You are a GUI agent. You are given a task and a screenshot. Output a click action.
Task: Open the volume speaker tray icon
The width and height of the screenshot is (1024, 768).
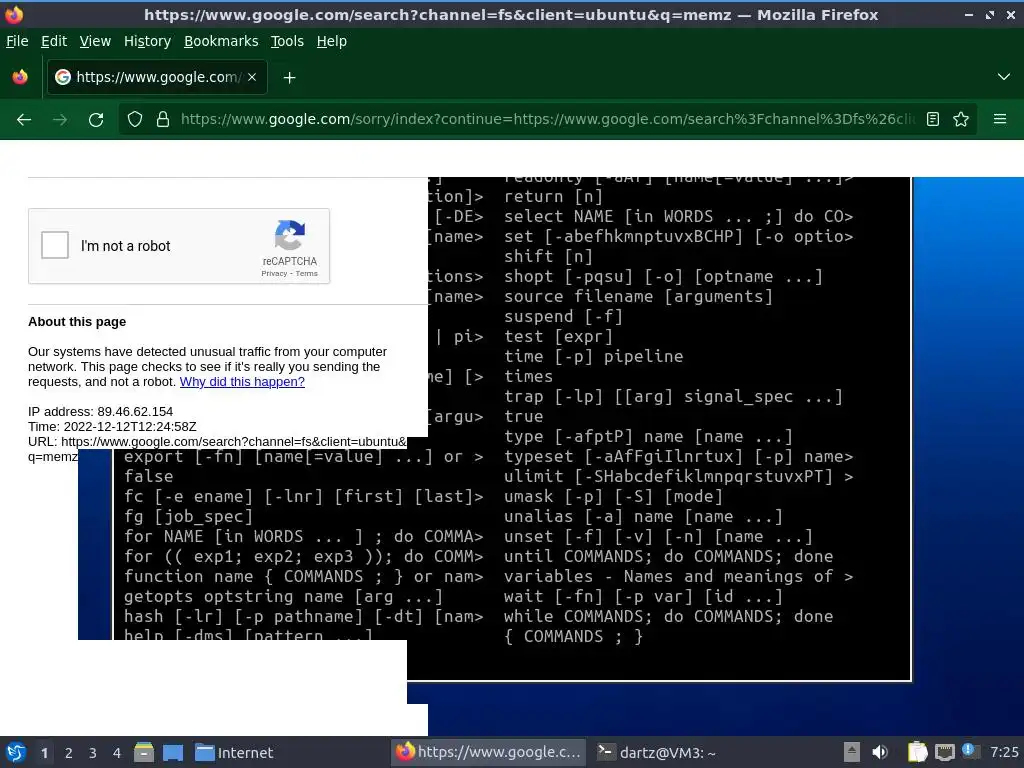pos(880,752)
